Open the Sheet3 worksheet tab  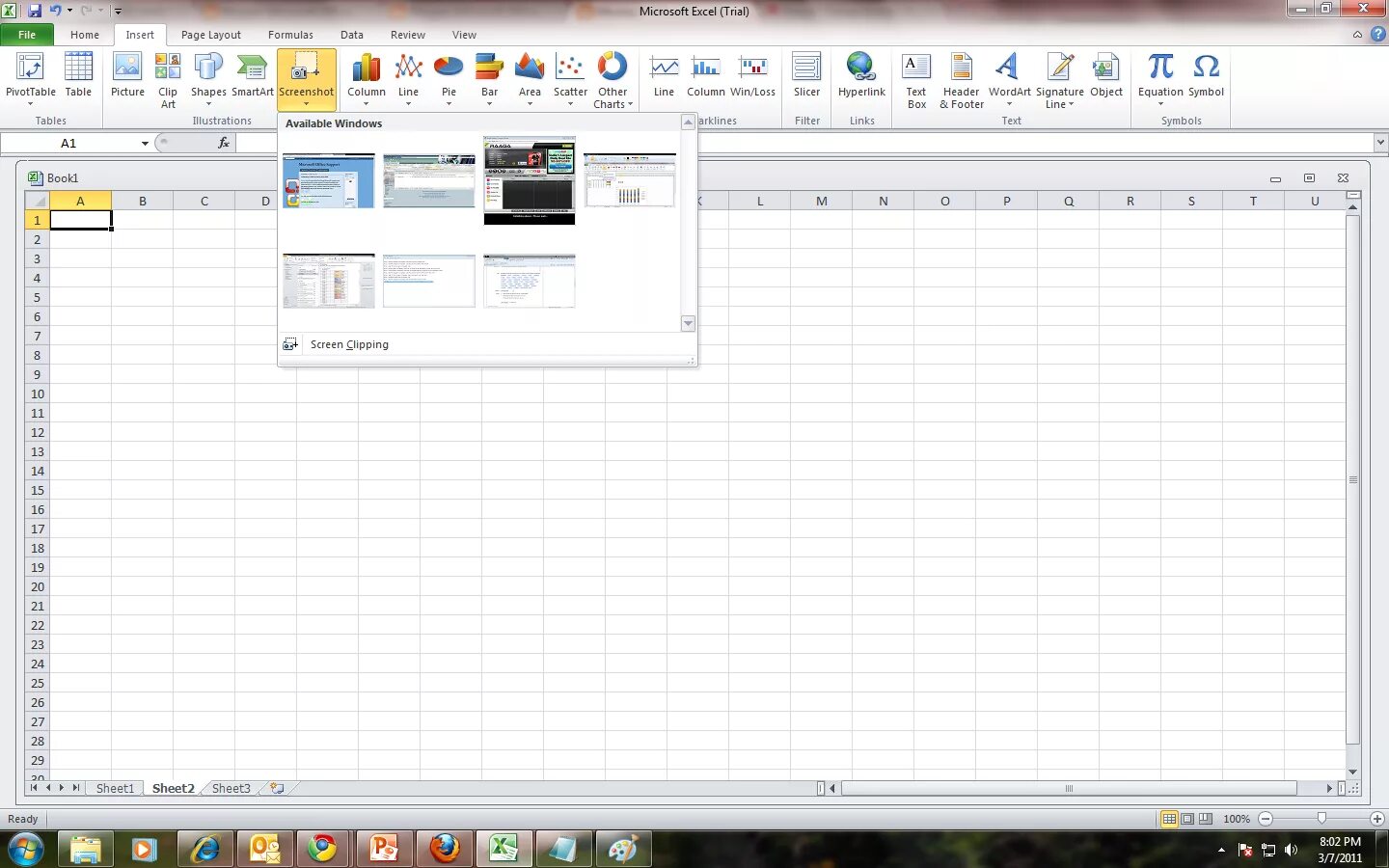231,788
